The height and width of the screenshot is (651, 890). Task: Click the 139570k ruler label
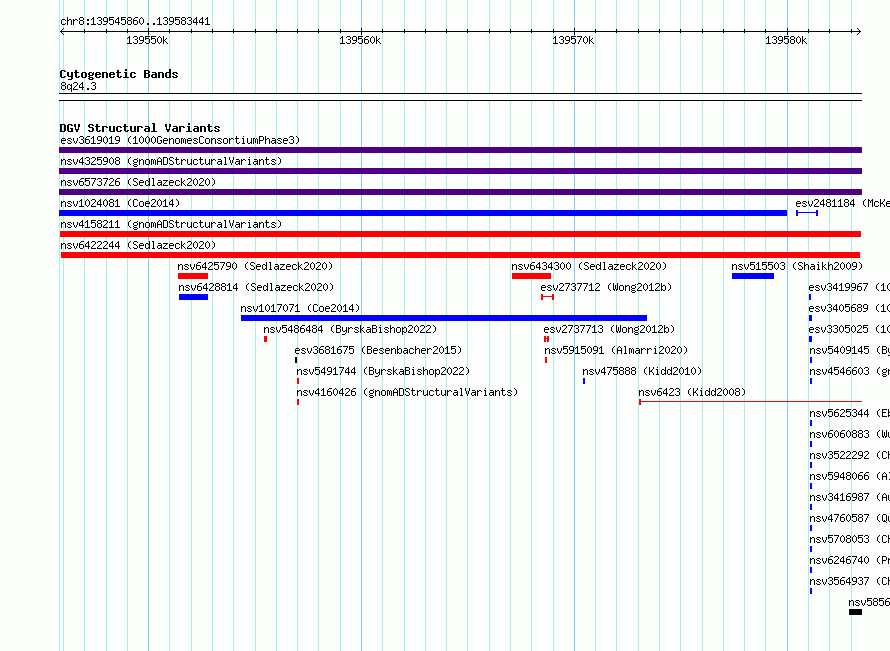pos(573,40)
